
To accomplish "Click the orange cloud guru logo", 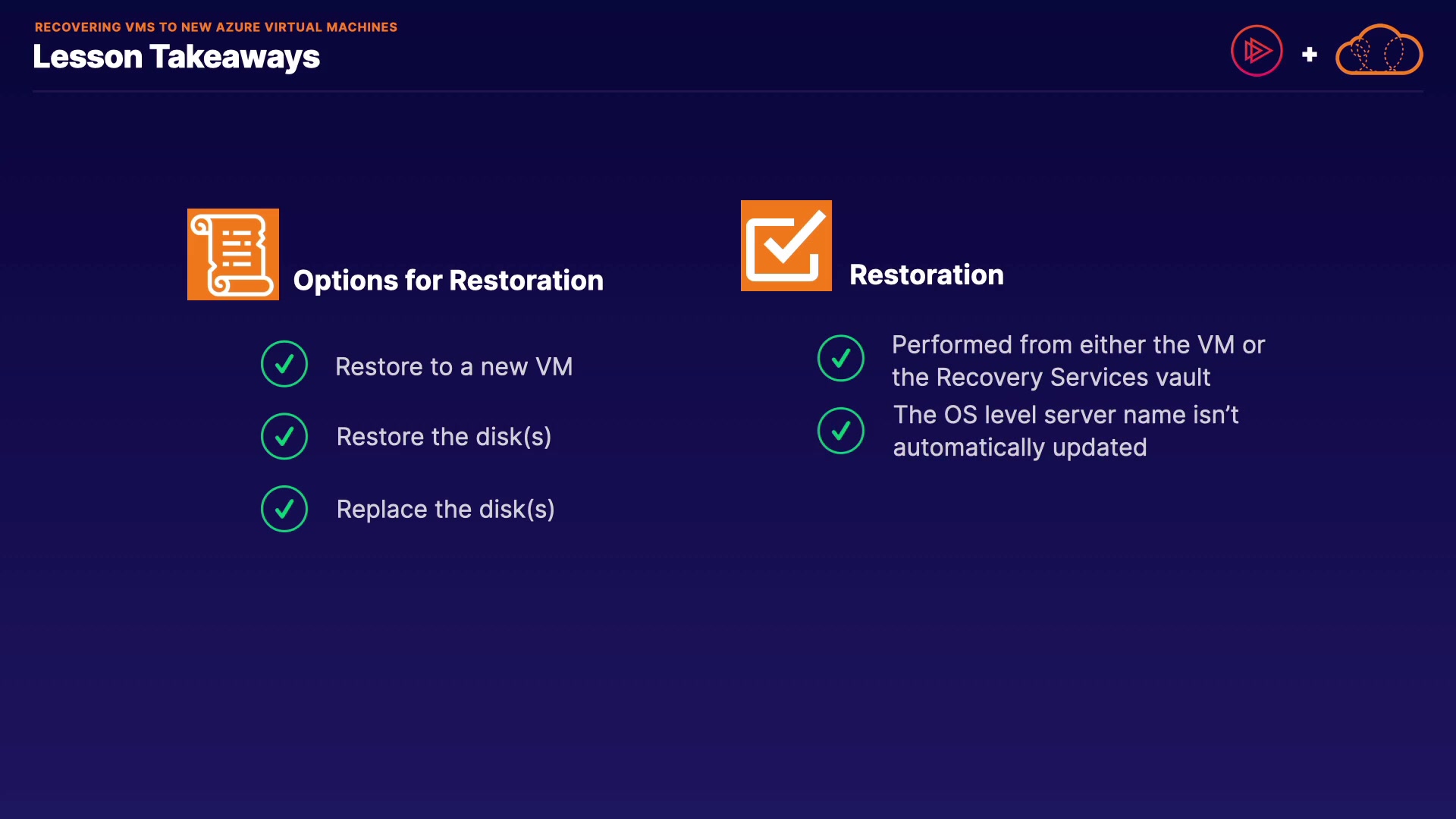I will (1379, 51).
